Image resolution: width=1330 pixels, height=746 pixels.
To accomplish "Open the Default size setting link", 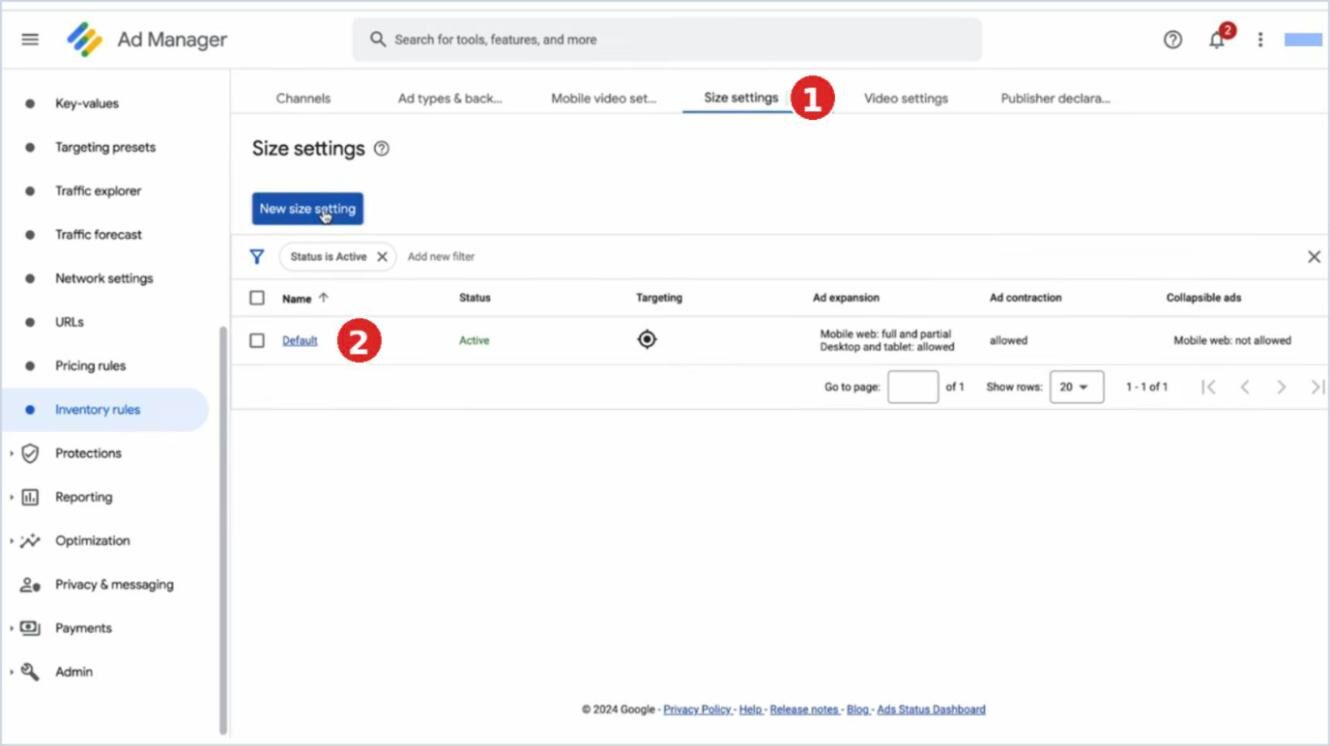I will point(300,341).
